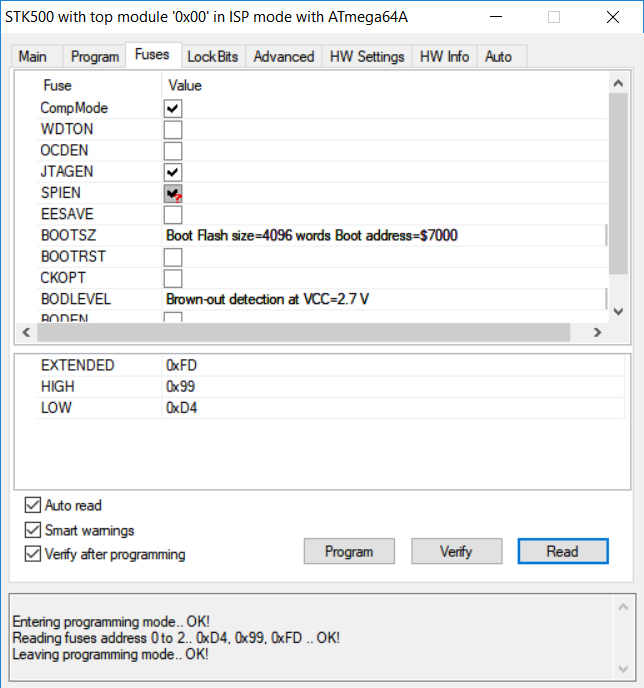Screen dimensions: 644x688
Task: Select the LOW fuse byte label
Action: (56, 408)
